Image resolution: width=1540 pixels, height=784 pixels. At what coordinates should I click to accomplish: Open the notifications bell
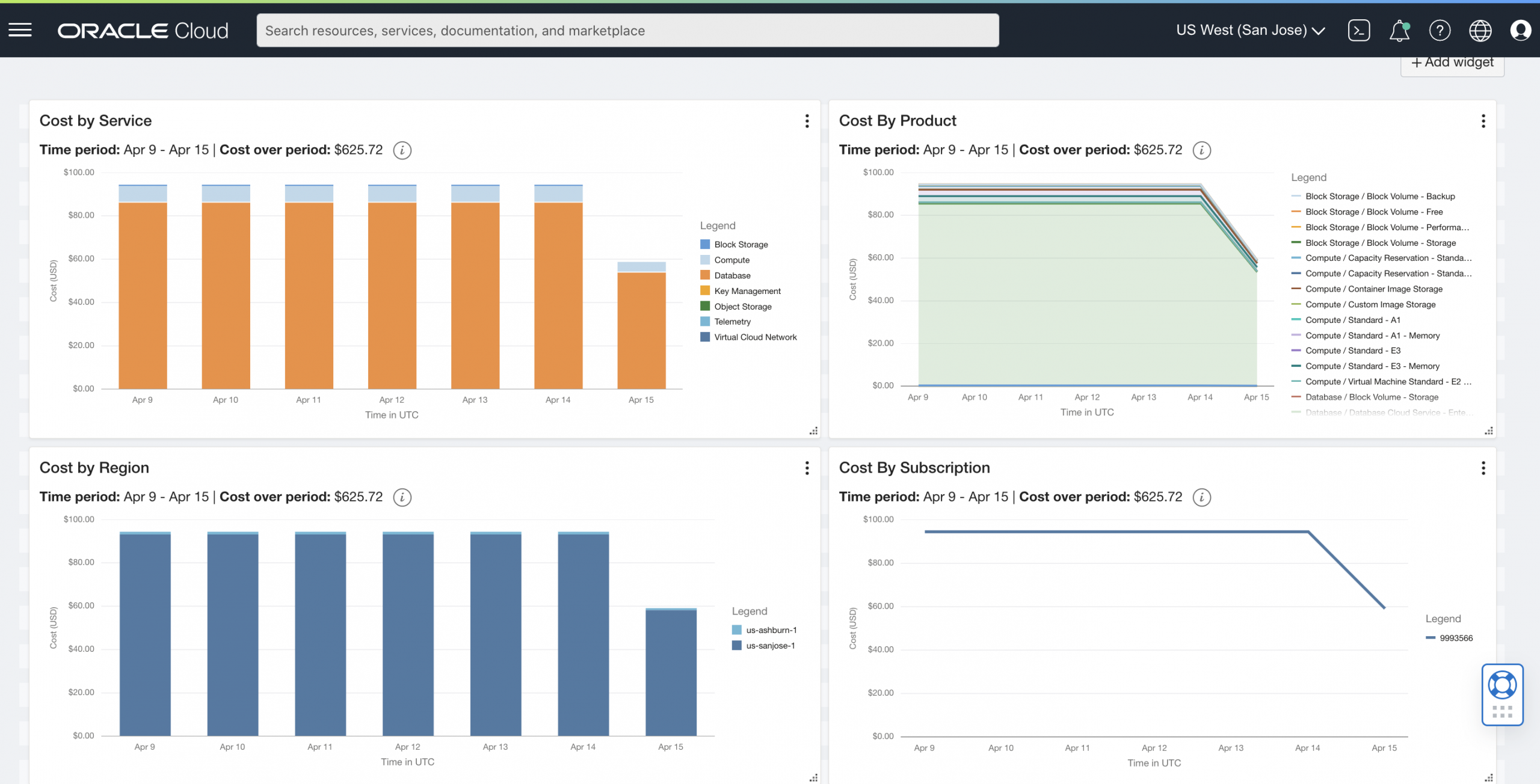click(1399, 30)
